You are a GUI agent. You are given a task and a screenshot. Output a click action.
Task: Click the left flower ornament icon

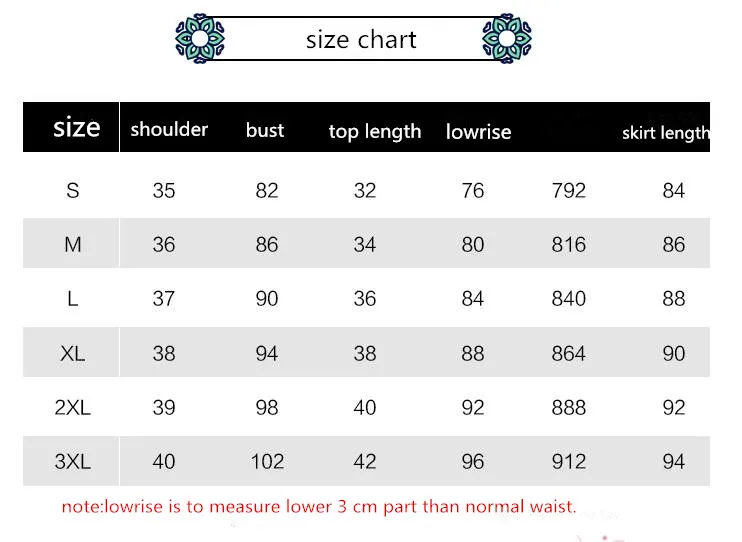point(200,38)
